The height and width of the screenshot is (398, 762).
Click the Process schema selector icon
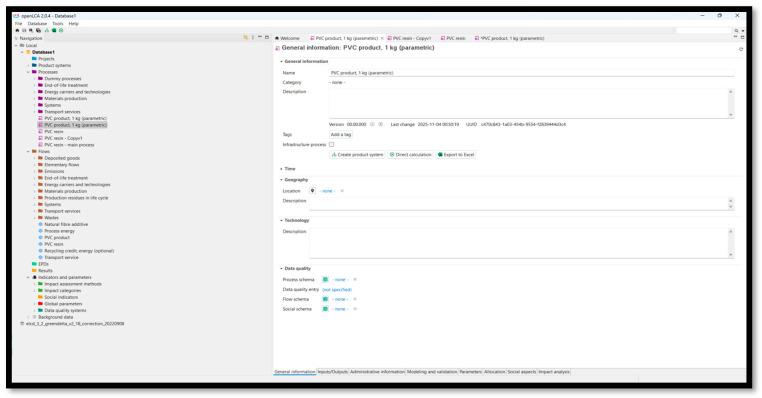tap(325, 280)
